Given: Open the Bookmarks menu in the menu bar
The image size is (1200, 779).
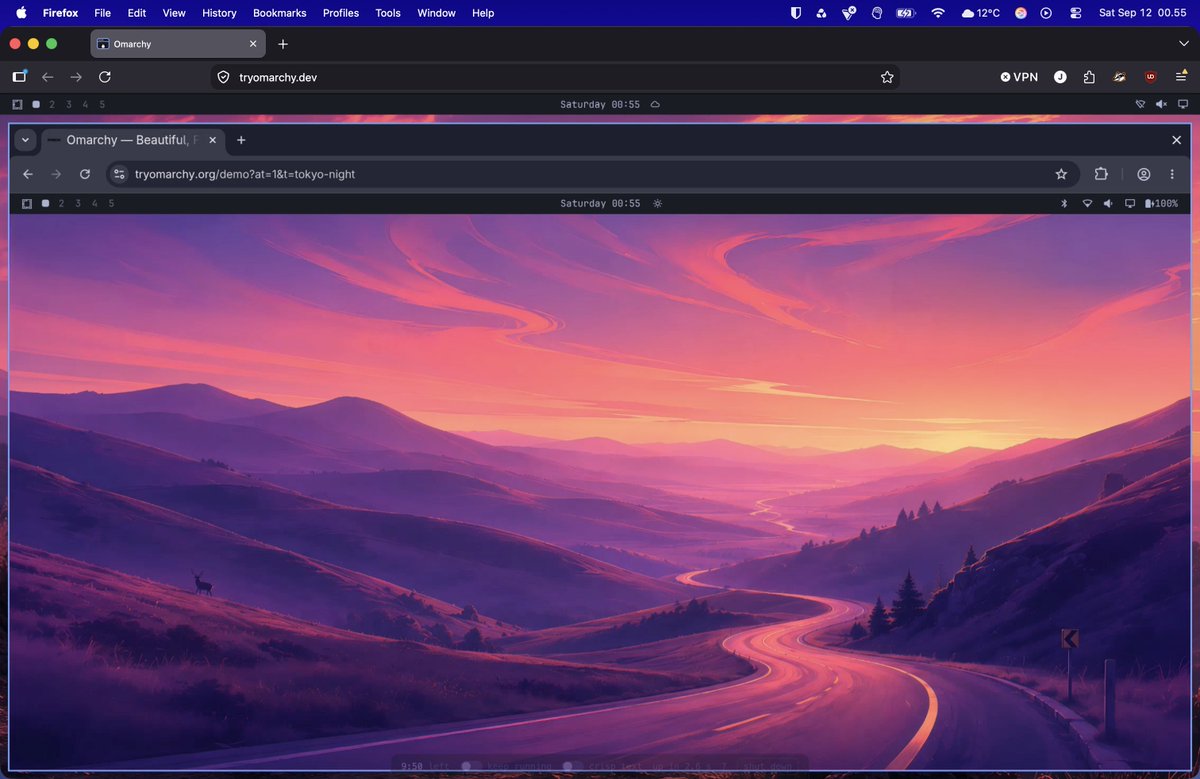Looking at the screenshot, I should [279, 13].
